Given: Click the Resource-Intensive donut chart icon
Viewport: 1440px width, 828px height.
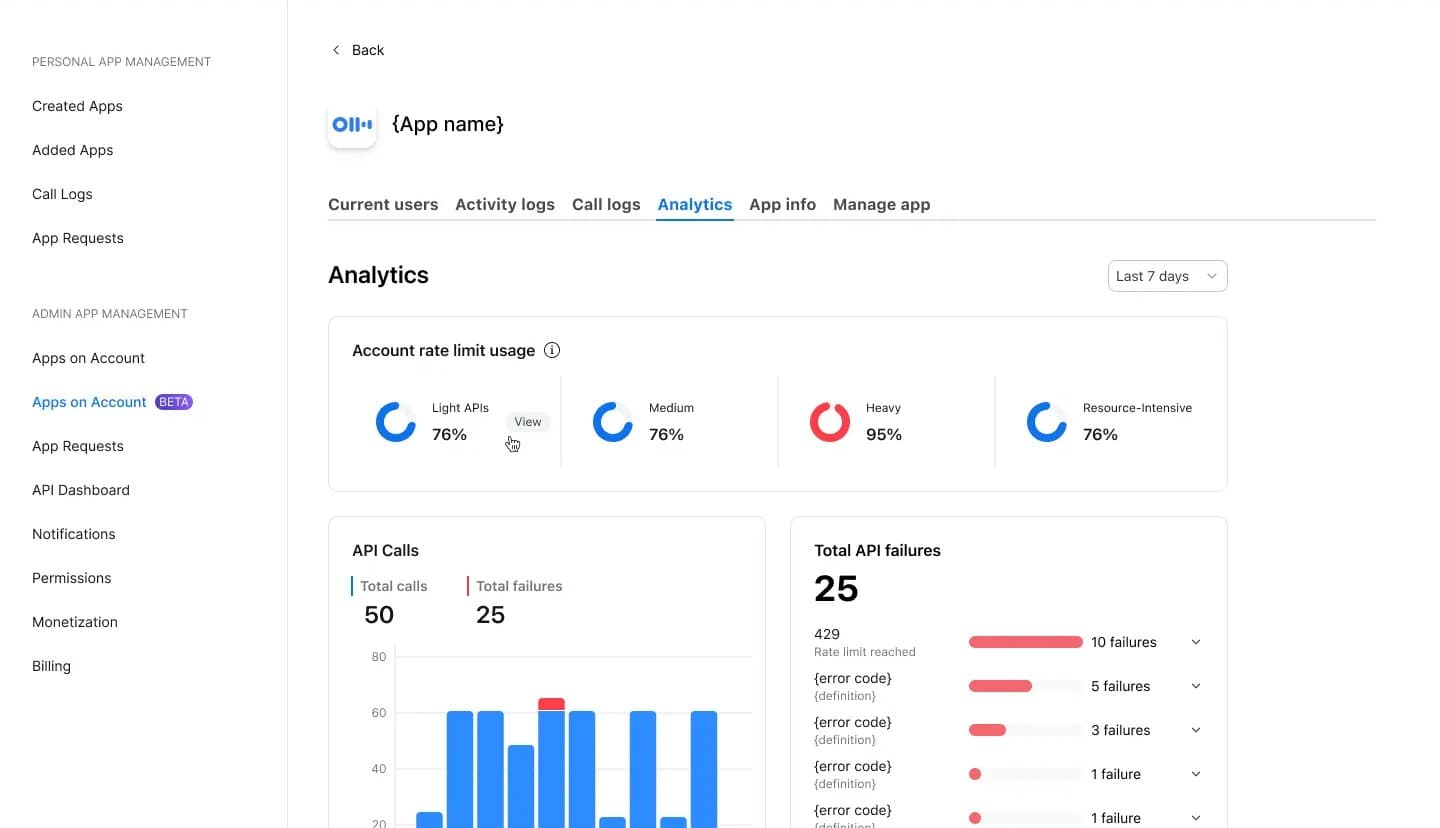Looking at the screenshot, I should pos(1047,422).
